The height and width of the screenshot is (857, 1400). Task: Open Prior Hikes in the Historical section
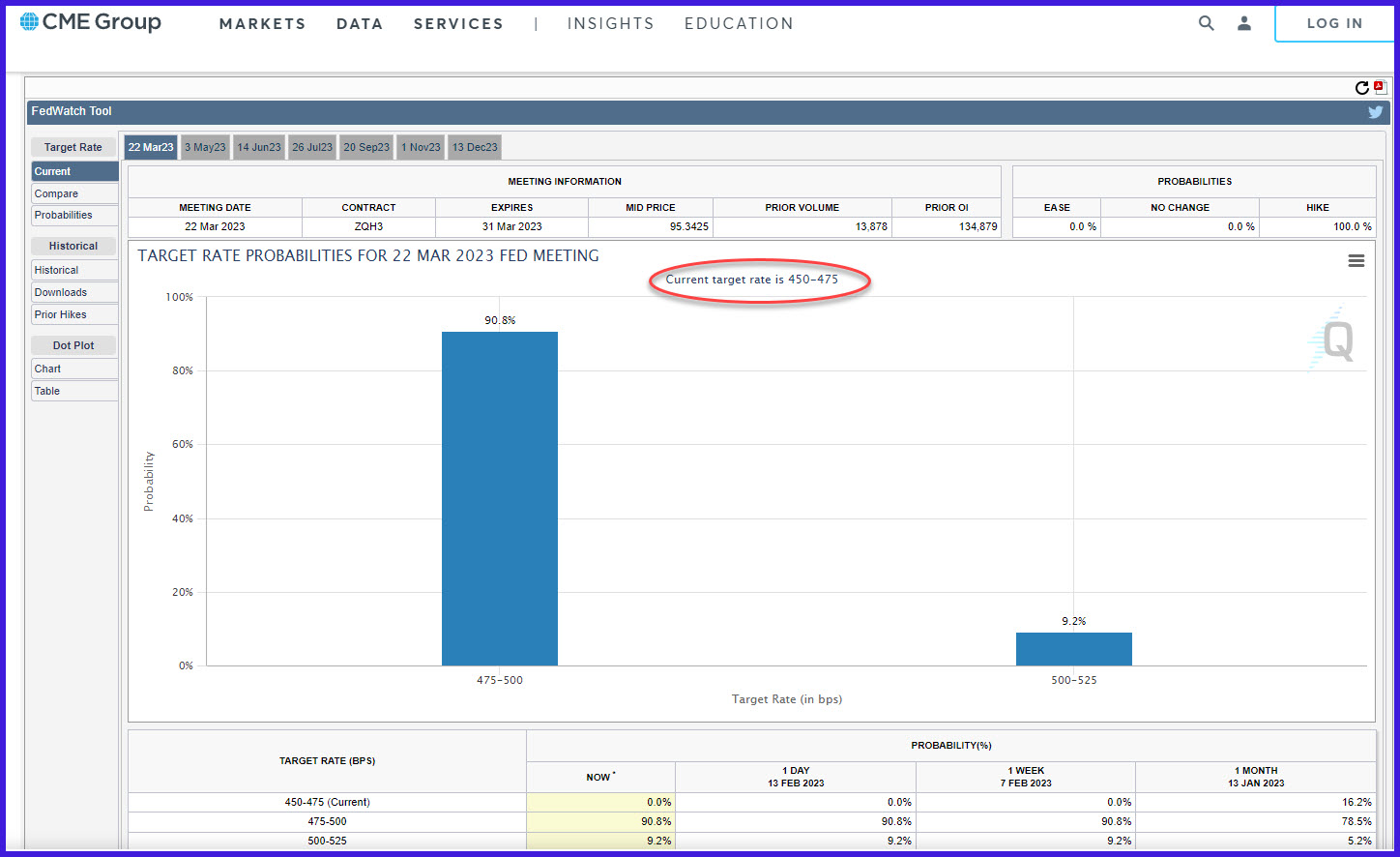74,314
